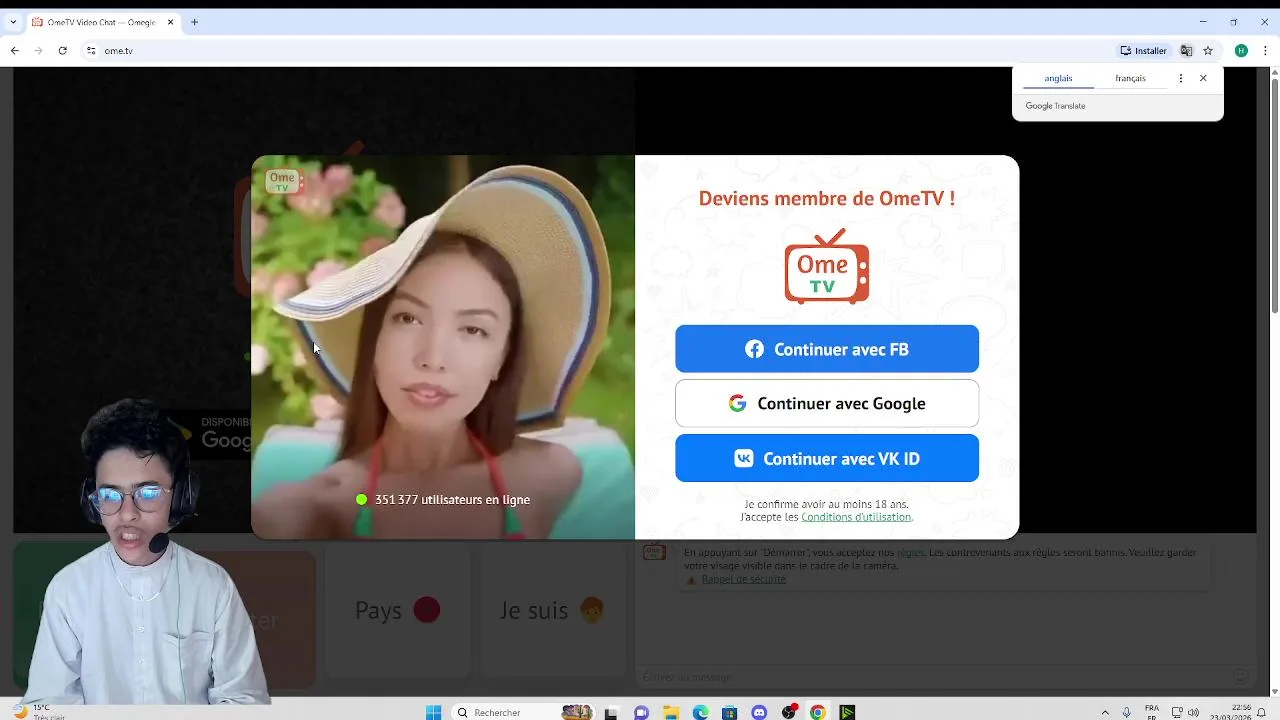The image size is (1280, 720).
Task: Open the FRA keyboard language switcher
Action: click(x=1152, y=712)
